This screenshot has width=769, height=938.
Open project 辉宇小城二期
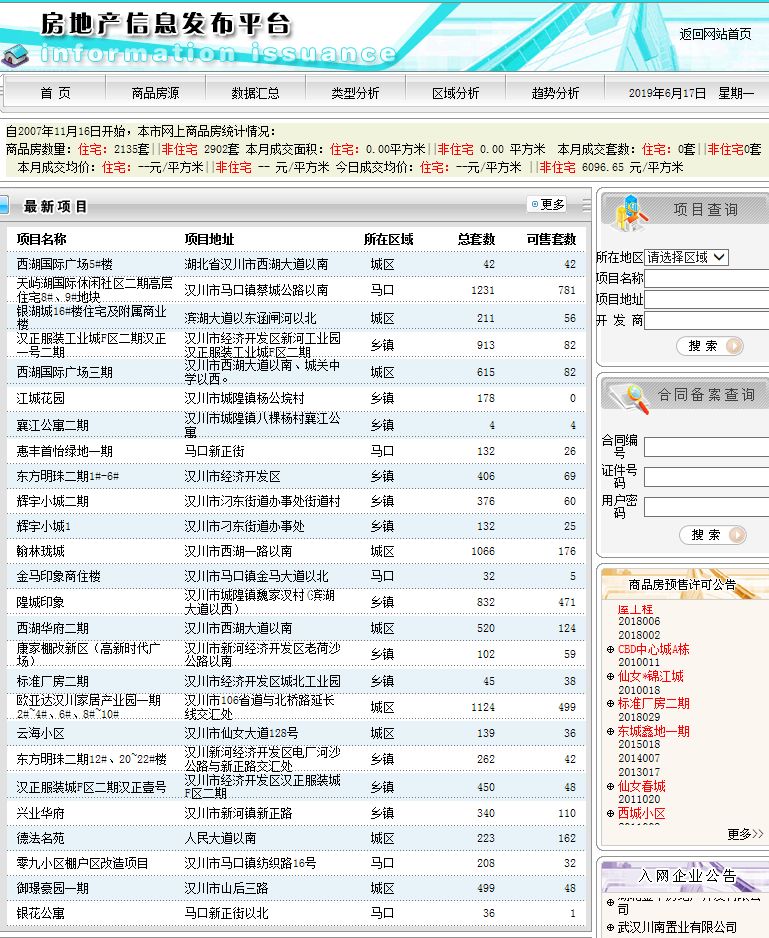pos(53,501)
